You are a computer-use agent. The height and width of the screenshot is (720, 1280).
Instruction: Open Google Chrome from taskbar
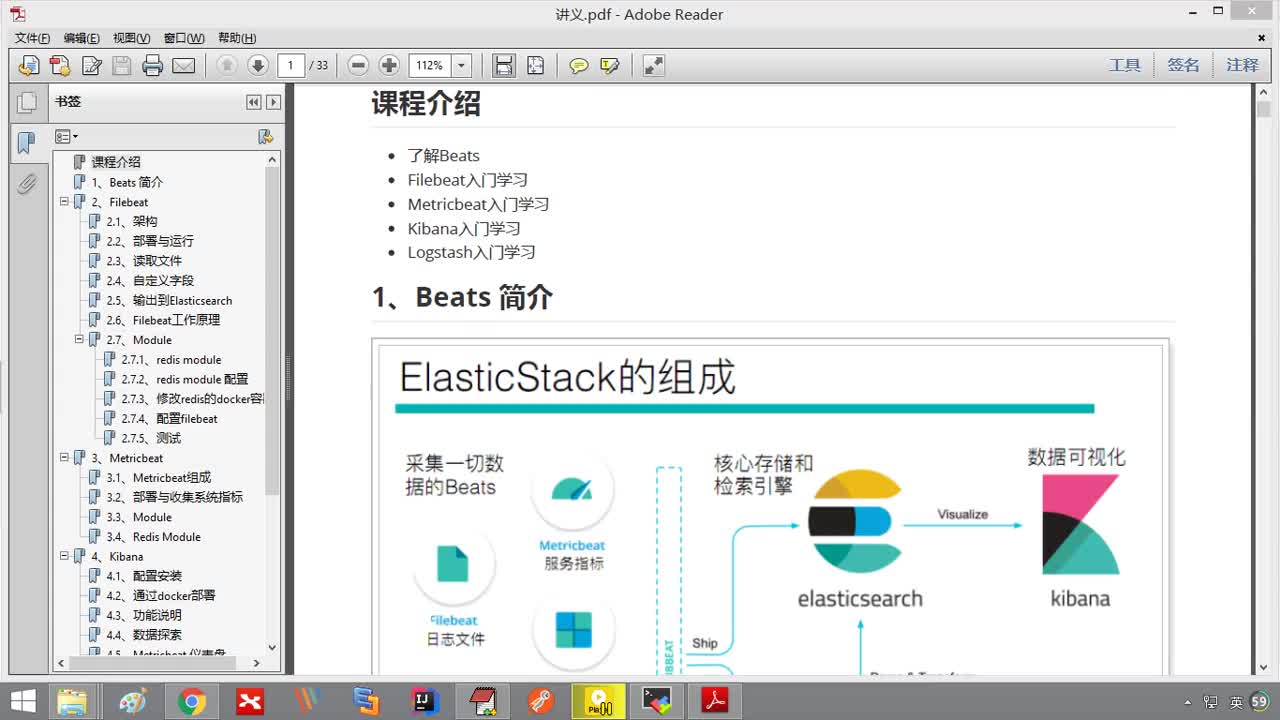coord(192,701)
